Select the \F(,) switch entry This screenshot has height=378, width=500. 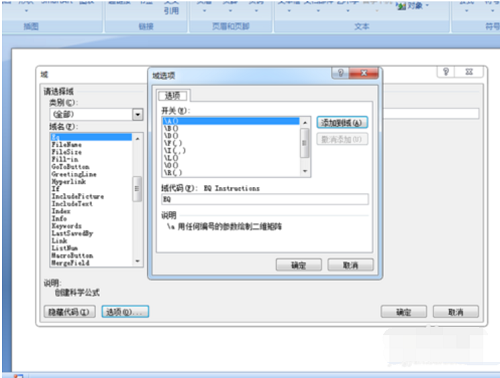coord(231,143)
